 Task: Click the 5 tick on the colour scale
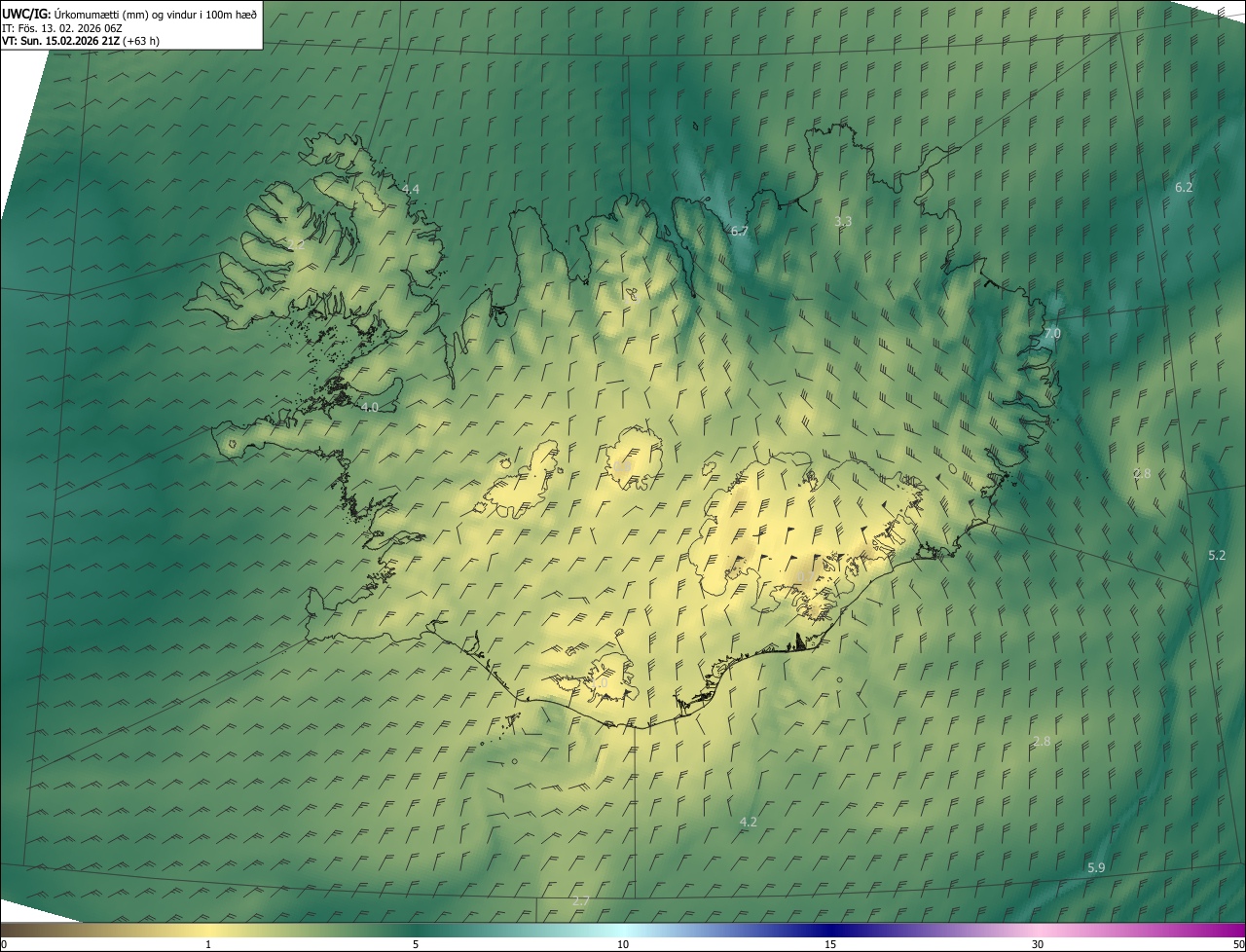tap(416, 944)
